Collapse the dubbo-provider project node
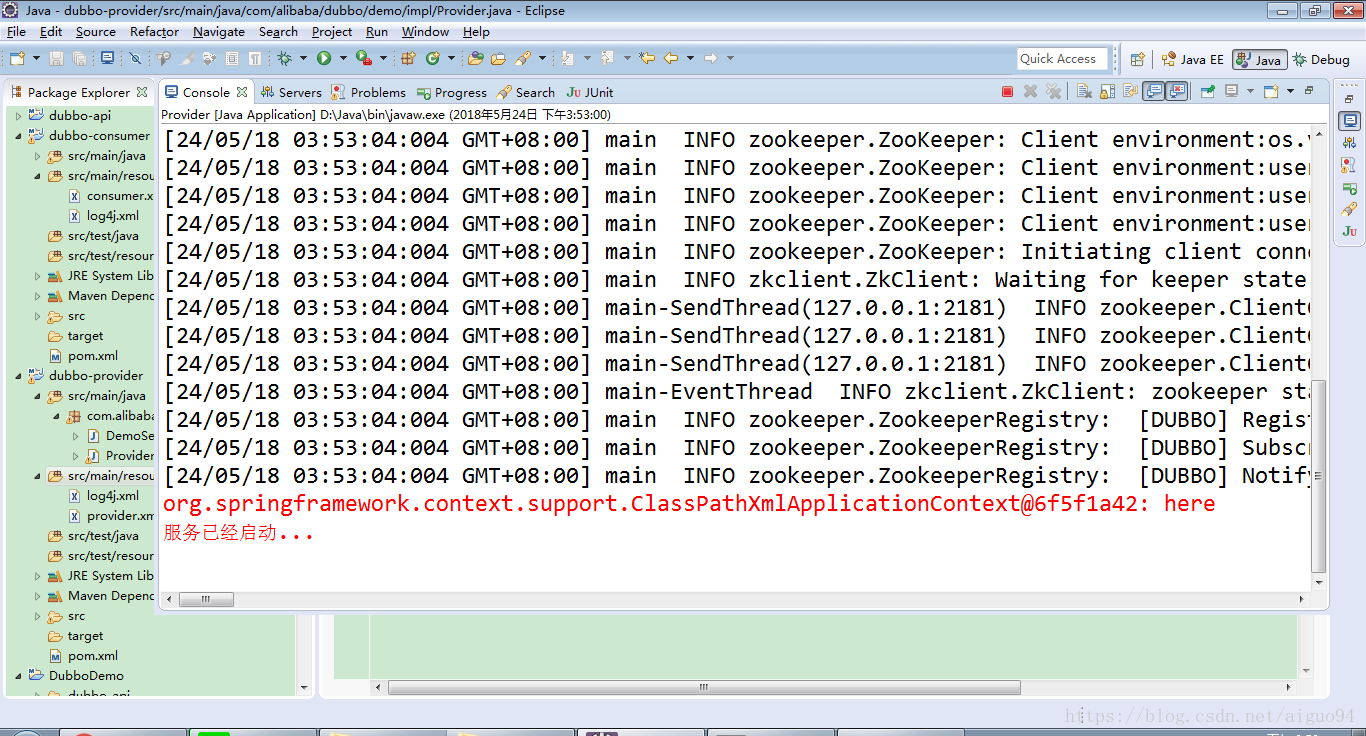 18,376
